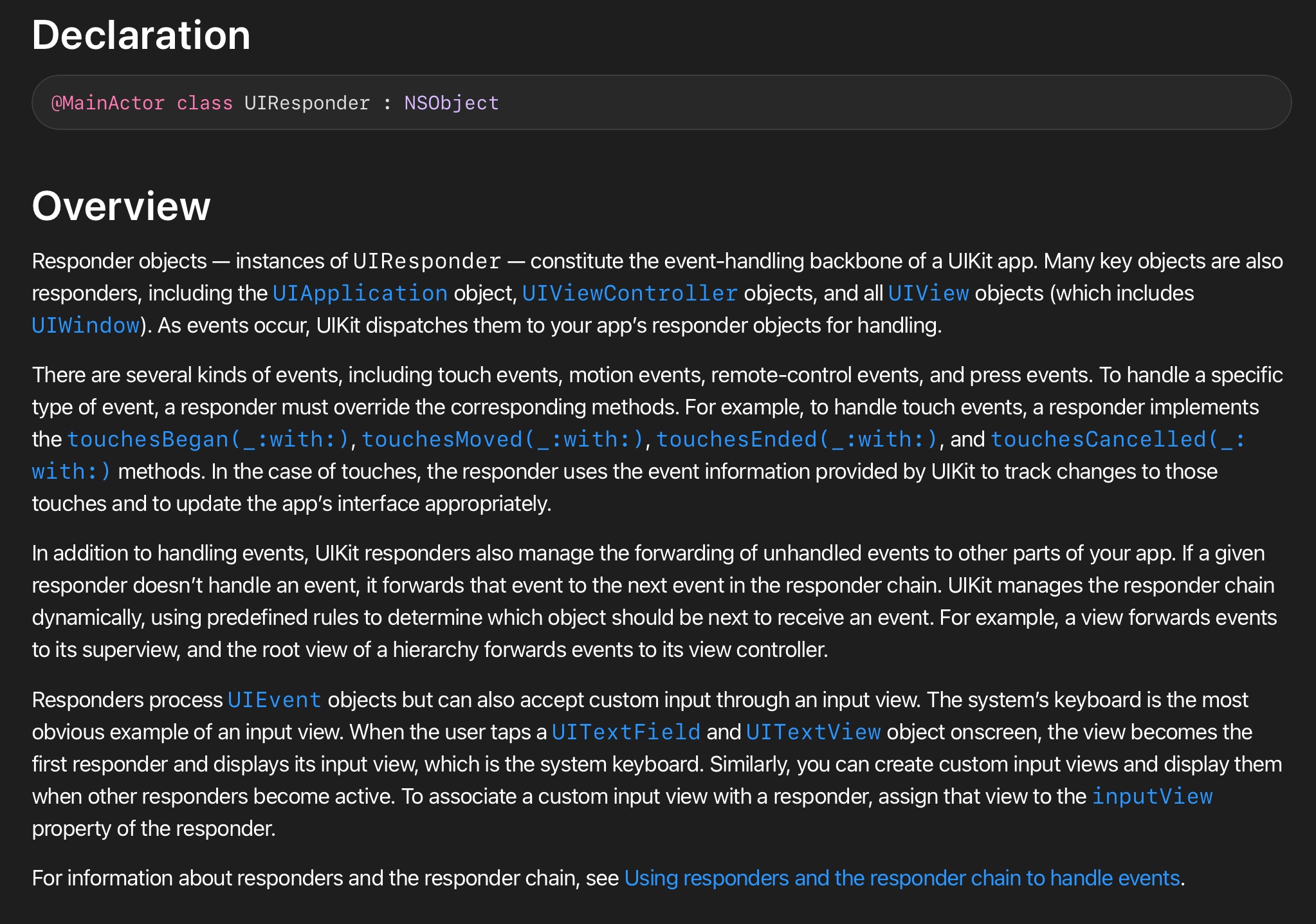Click the Overview heading

click(x=122, y=206)
